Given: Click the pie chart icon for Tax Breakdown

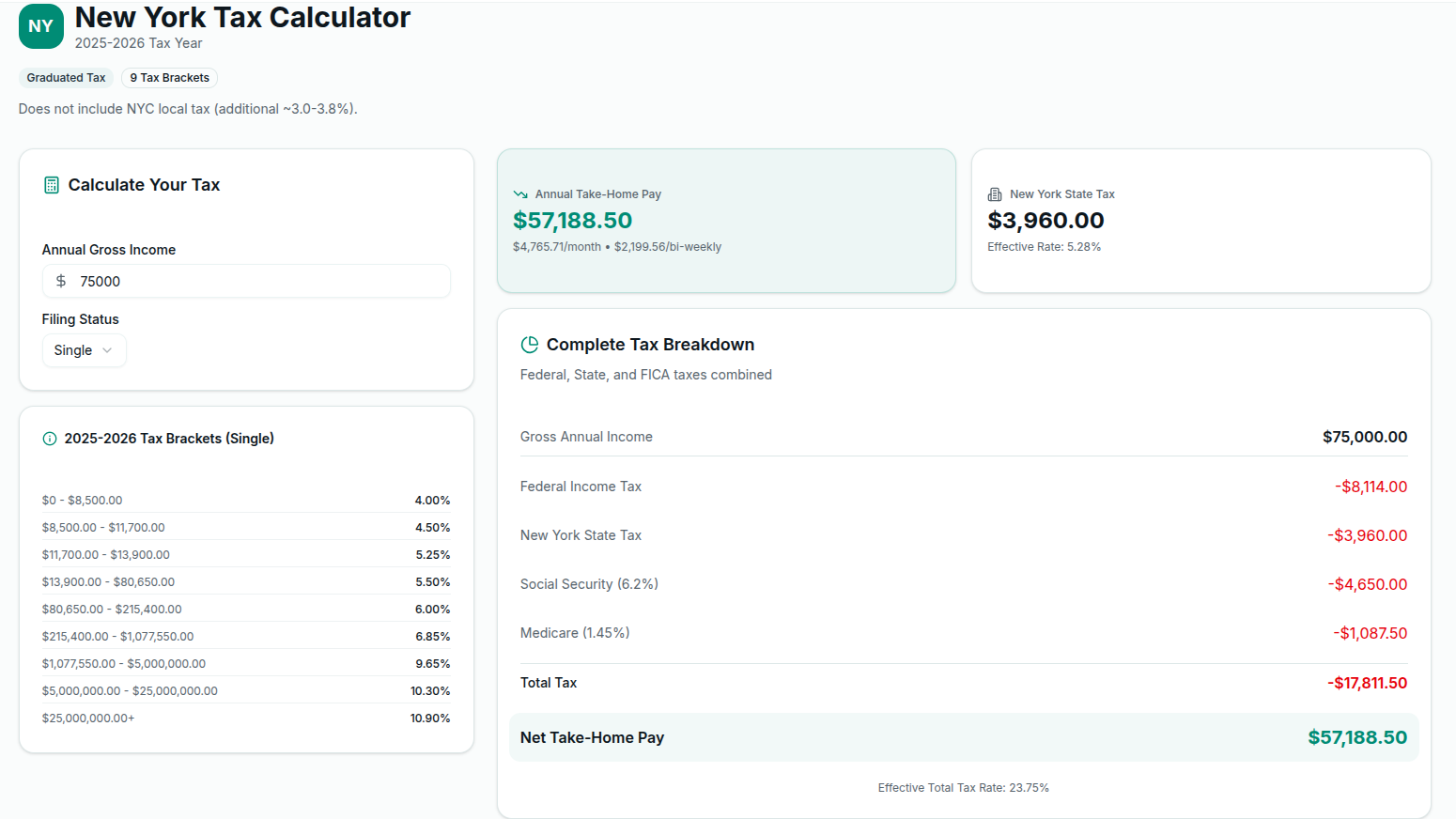Looking at the screenshot, I should click(530, 345).
